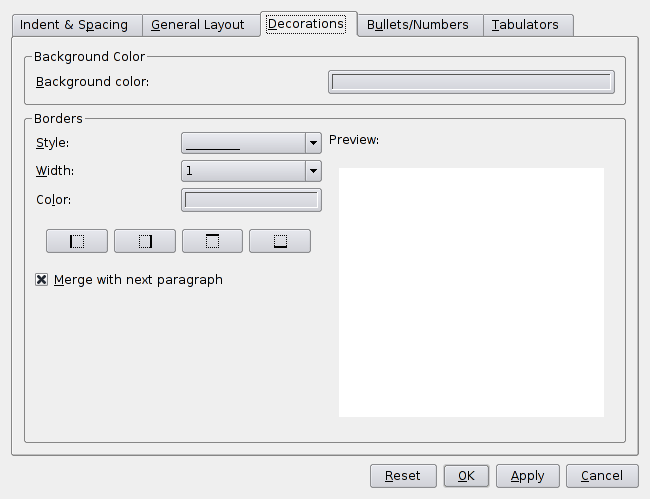The height and width of the screenshot is (499, 650).
Task: Go to the Bullets/Numbers tab
Action: tap(417, 25)
